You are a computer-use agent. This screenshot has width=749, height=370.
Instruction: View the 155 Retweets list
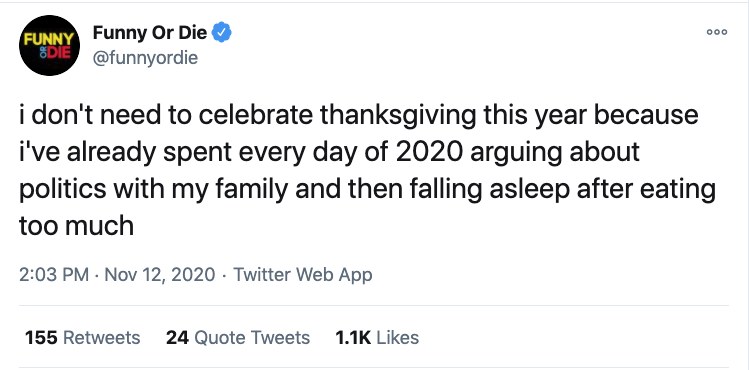coord(83,338)
